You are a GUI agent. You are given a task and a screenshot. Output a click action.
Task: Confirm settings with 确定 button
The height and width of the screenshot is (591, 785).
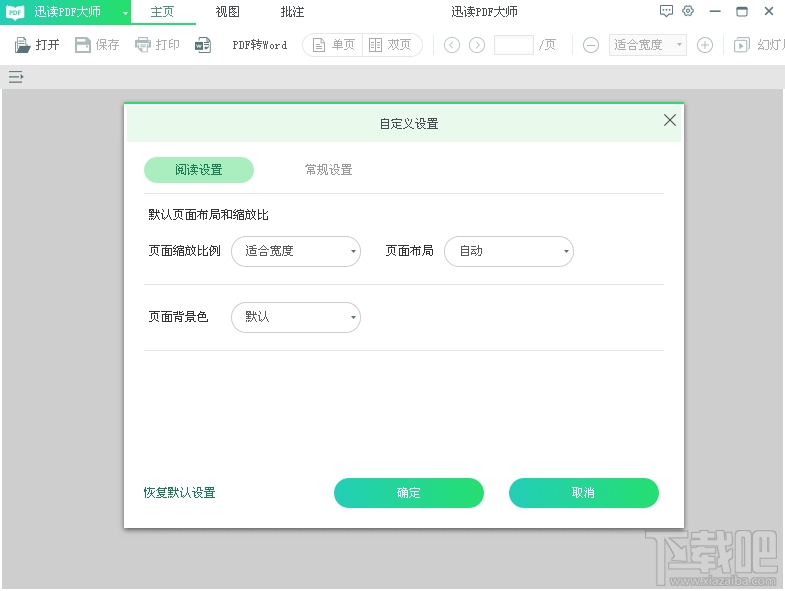point(409,493)
